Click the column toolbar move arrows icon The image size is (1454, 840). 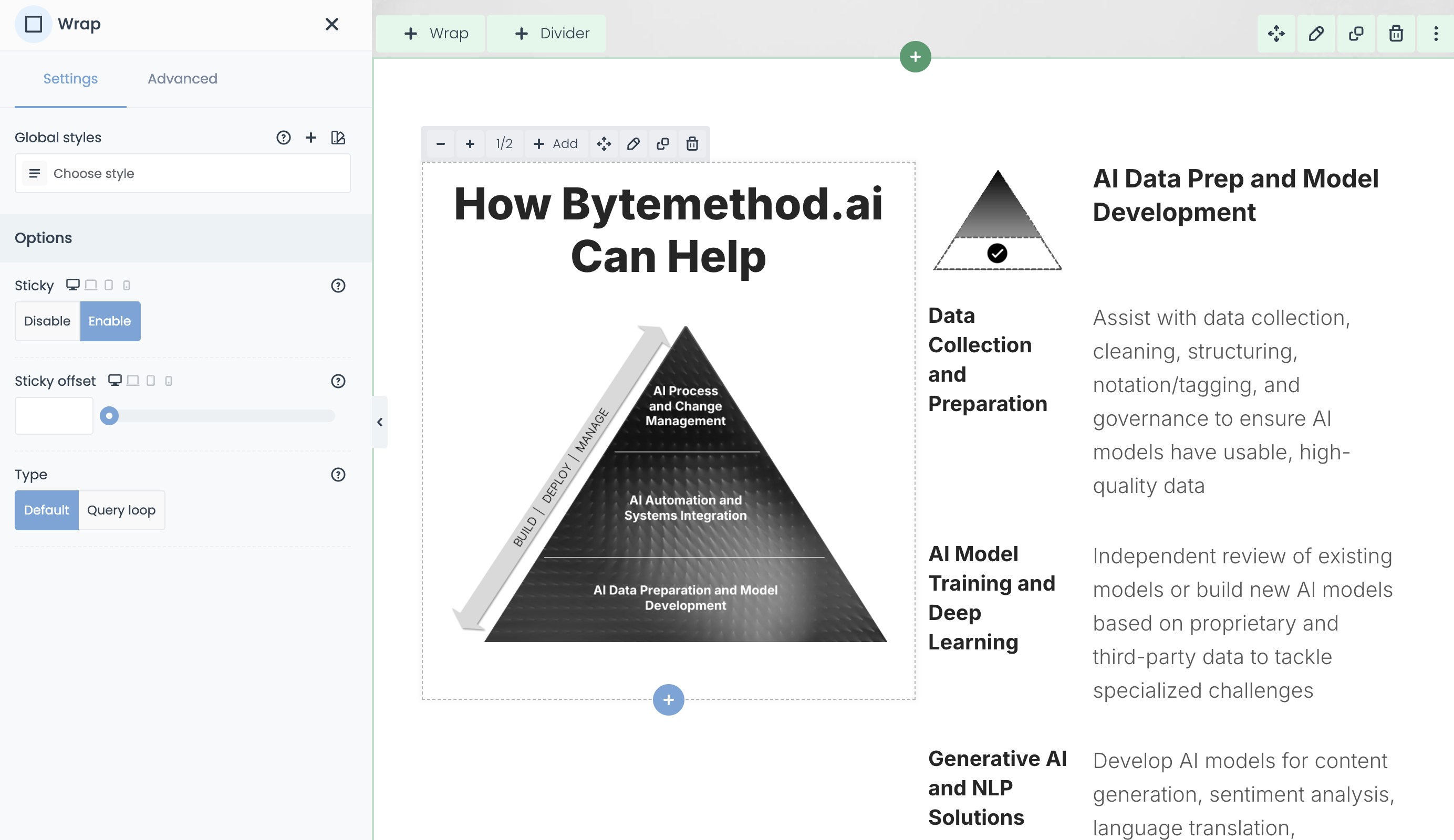click(604, 143)
